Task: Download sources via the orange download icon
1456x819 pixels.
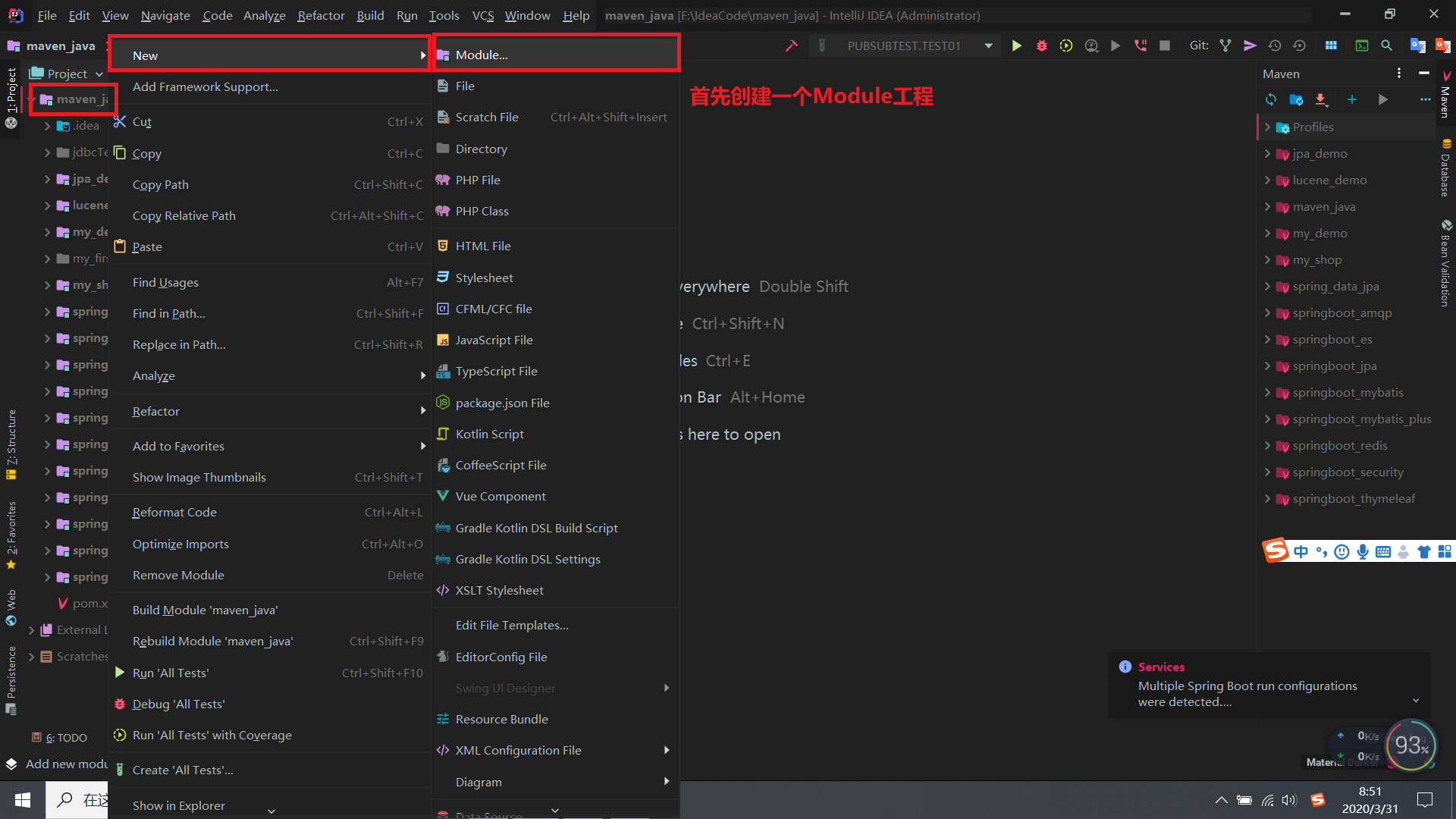Action: pyautogui.click(x=1321, y=99)
